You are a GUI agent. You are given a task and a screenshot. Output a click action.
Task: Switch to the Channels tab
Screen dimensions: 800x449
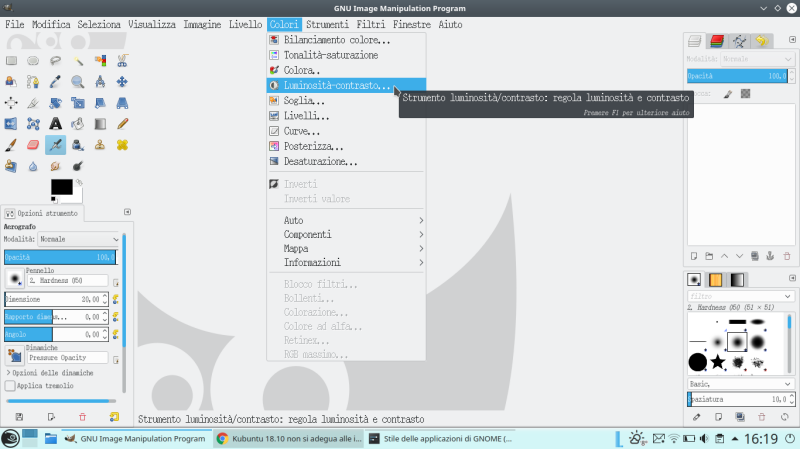717,41
